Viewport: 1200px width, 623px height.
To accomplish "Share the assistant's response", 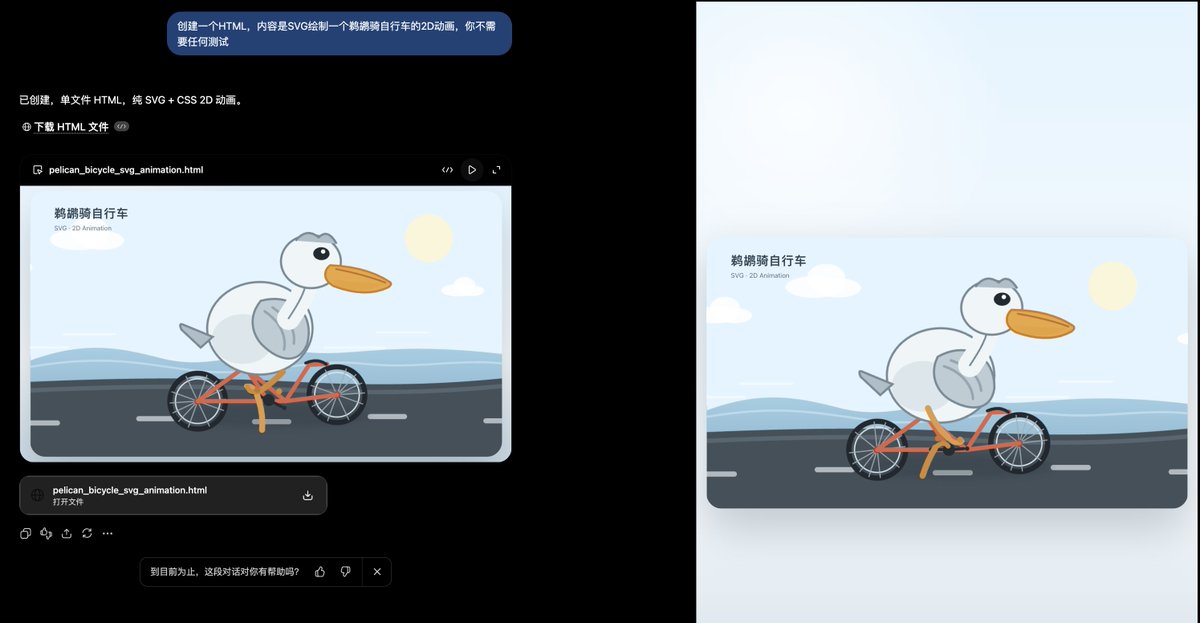I will (x=66, y=533).
